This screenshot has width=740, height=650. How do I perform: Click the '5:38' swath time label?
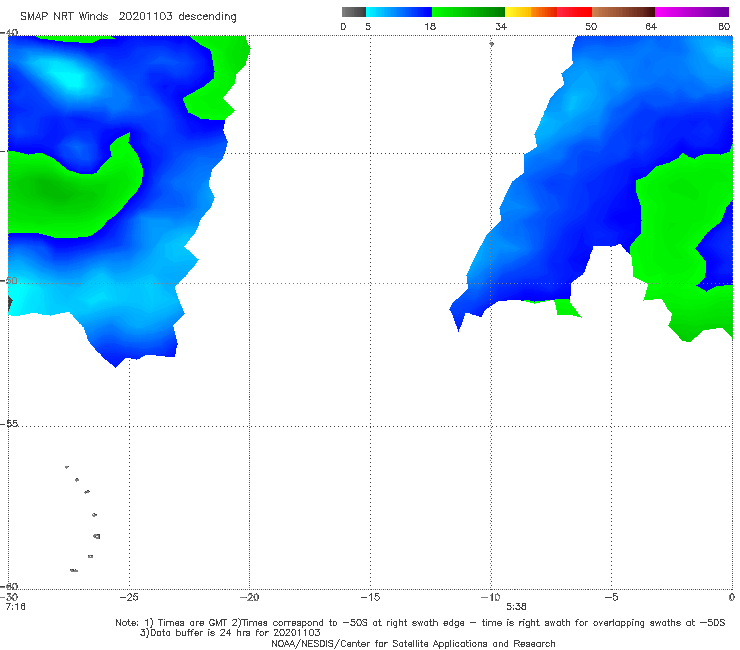pos(516,607)
